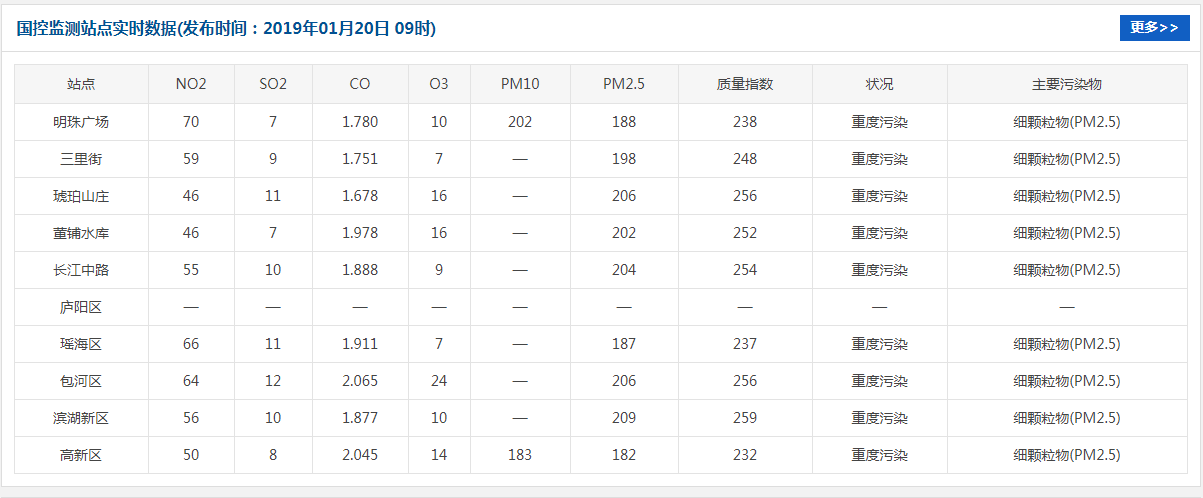Click the quality index value 254
The image size is (1203, 498).
(x=745, y=270)
